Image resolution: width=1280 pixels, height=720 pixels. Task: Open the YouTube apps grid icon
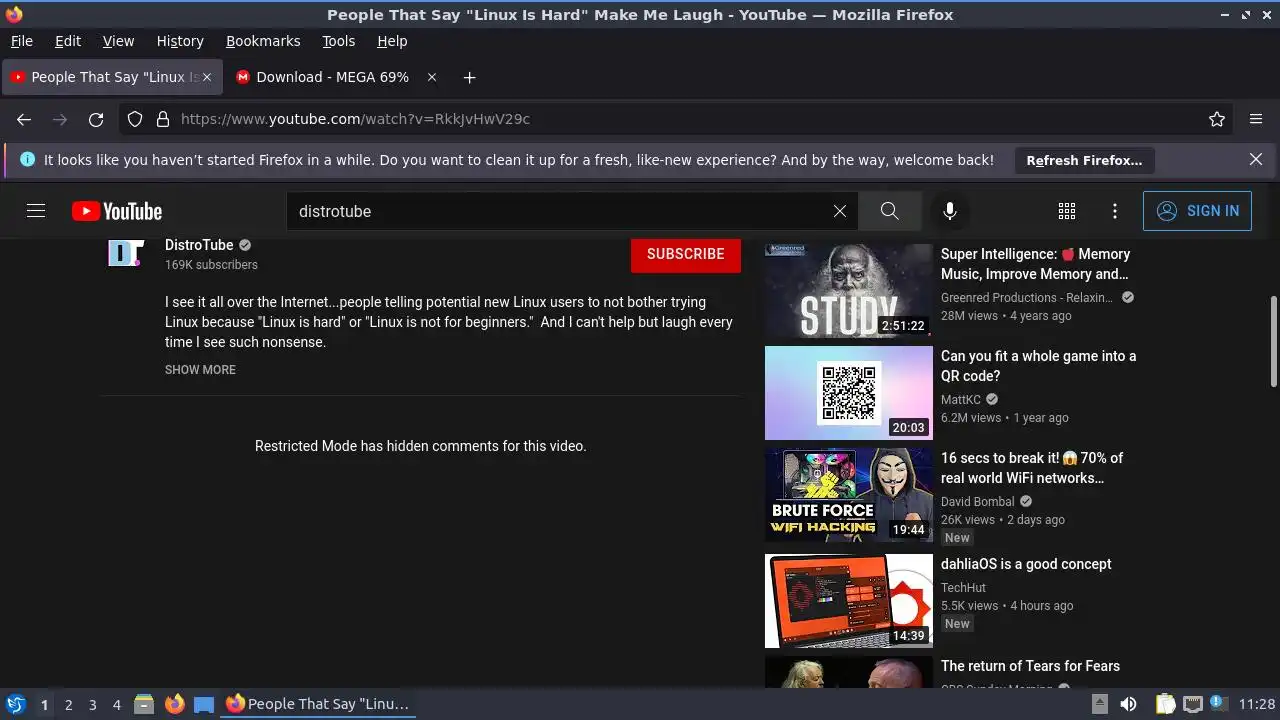(1067, 211)
